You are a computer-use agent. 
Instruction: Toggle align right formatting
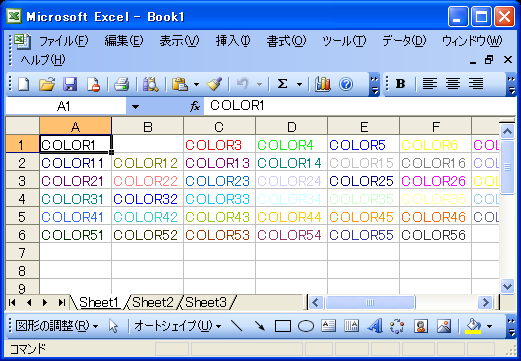click(x=476, y=84)
